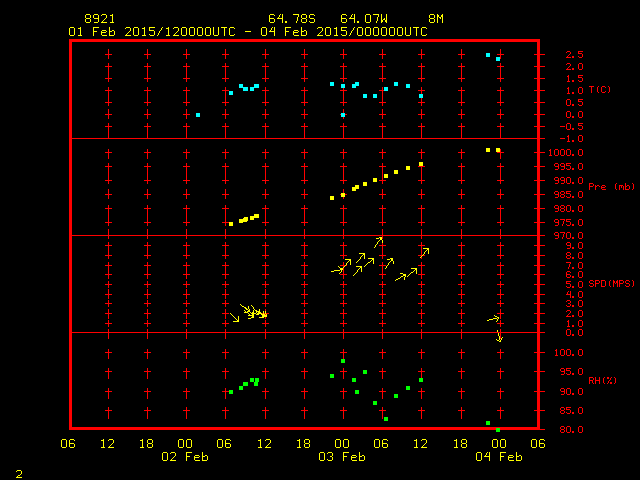Click the downward wind arrow at 04 Feb

pos(499,336)
